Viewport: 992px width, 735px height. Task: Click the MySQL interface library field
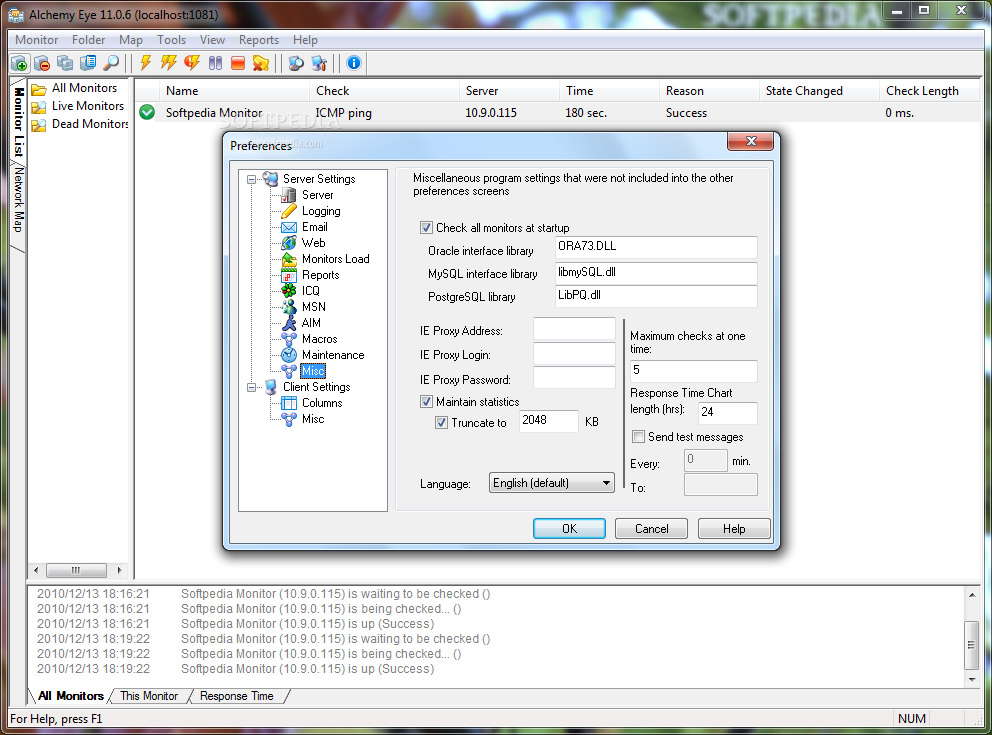pyautogui.click(x=656, y=273)
